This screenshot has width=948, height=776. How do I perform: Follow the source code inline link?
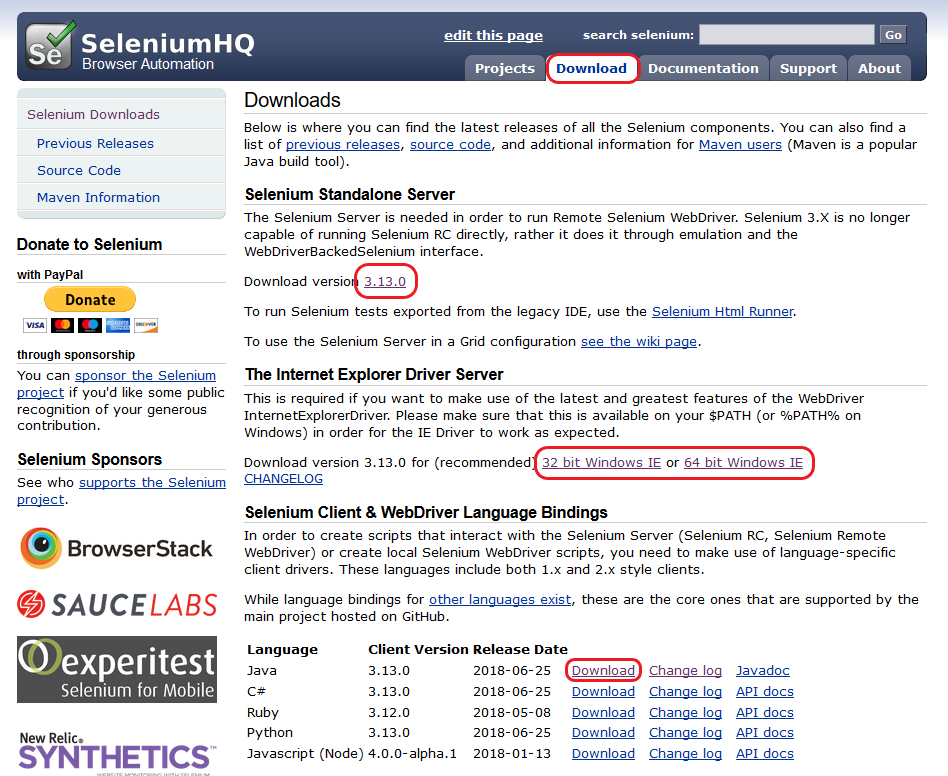tap(450, 145)
